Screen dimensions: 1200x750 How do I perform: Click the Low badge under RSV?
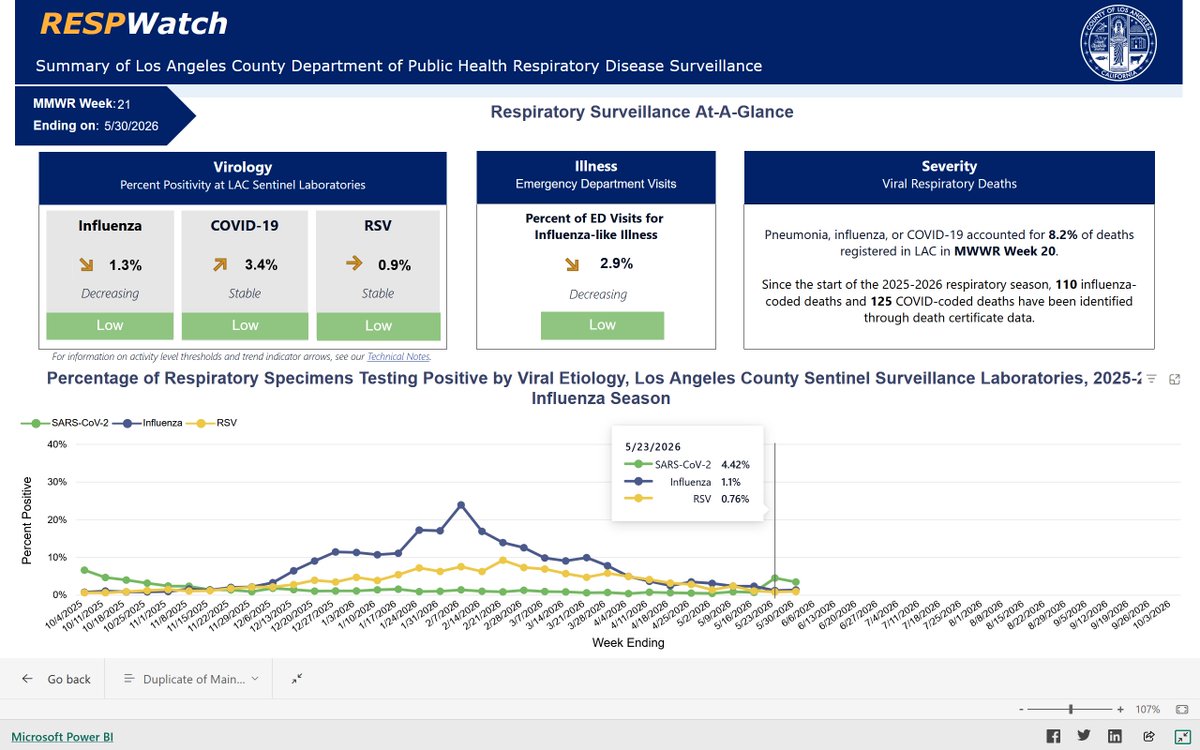(378, 325)
